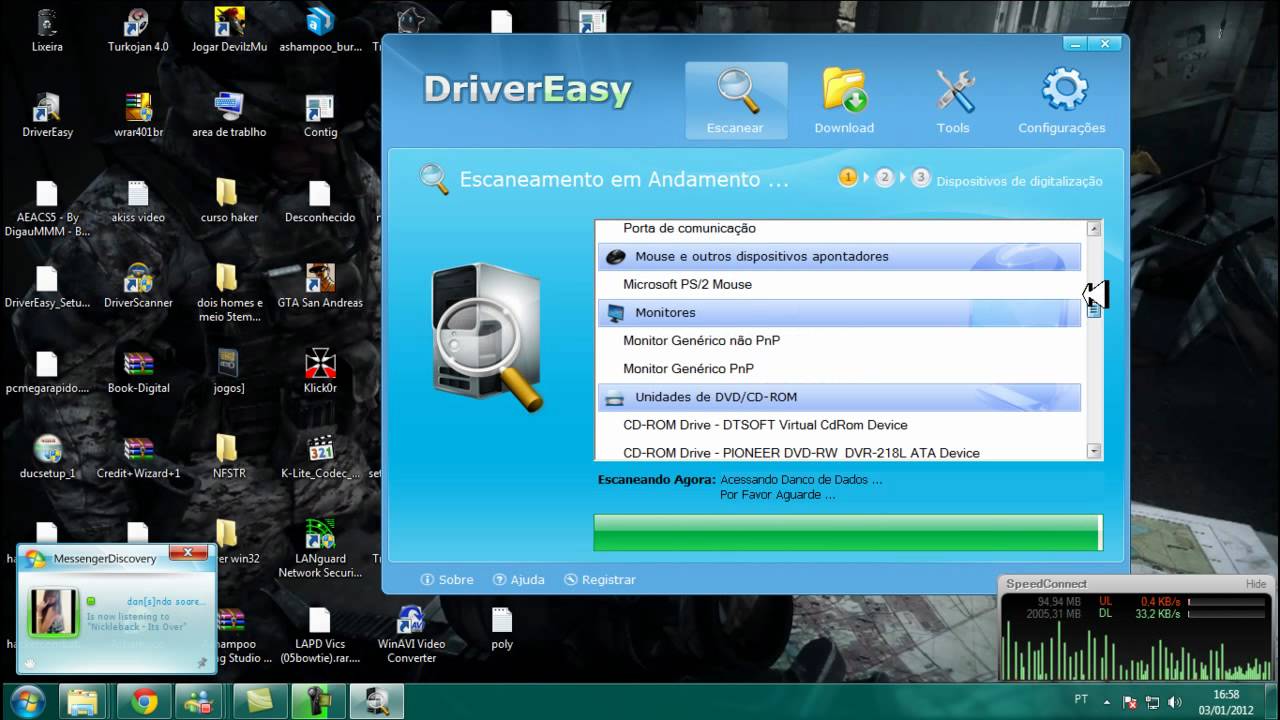Viewport: 1280px width, 720px height.
Task: Select the DriverScanner desktop shortcut
Action: pos(138,286)
